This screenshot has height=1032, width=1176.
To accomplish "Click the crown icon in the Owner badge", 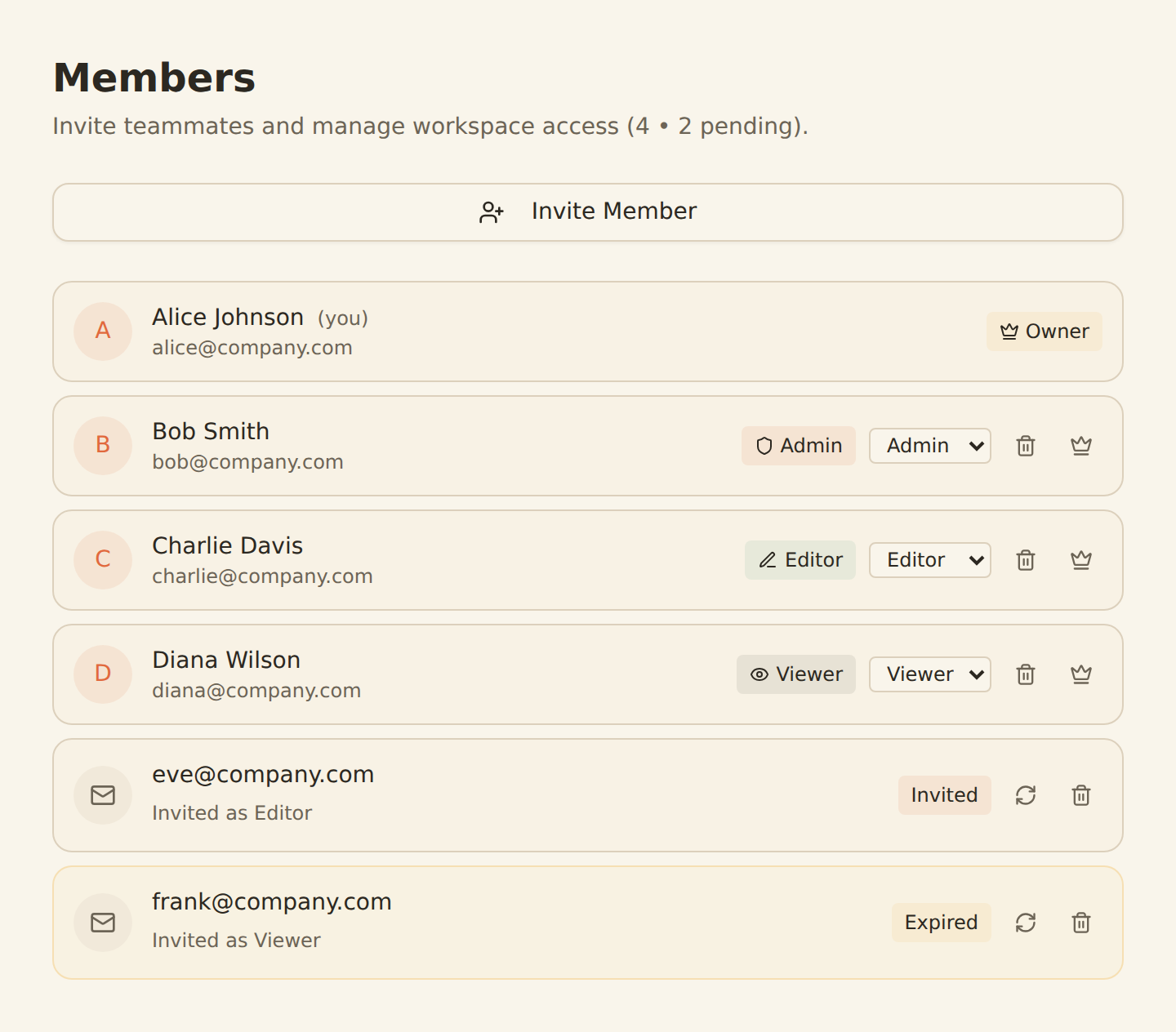I will point(1009,331).
